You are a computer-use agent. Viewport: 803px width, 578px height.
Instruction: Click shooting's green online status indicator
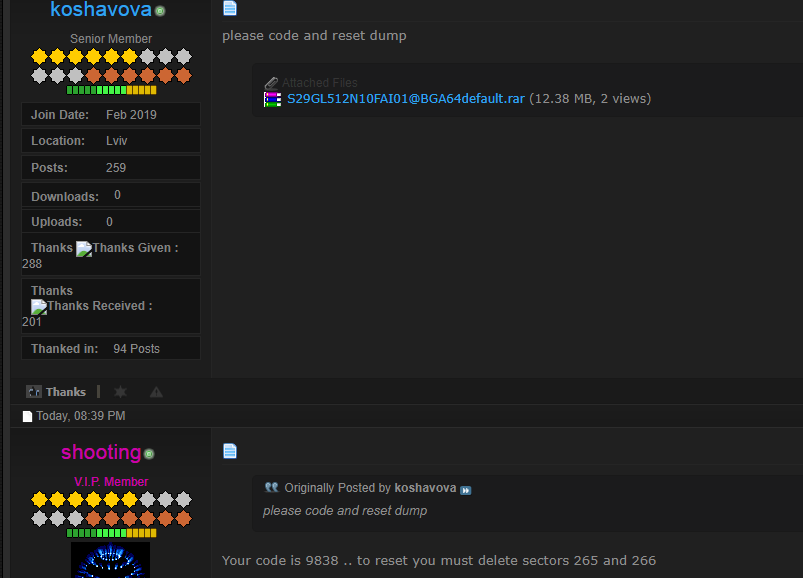click(149, 454)
